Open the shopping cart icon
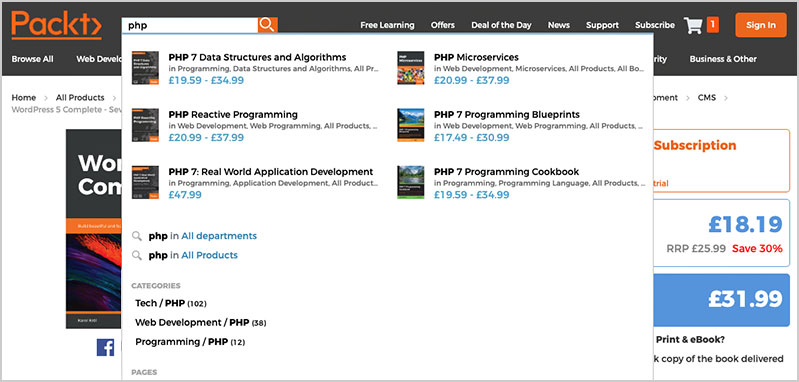Viewport: 799px width, 382px height. tap(693, 25)
